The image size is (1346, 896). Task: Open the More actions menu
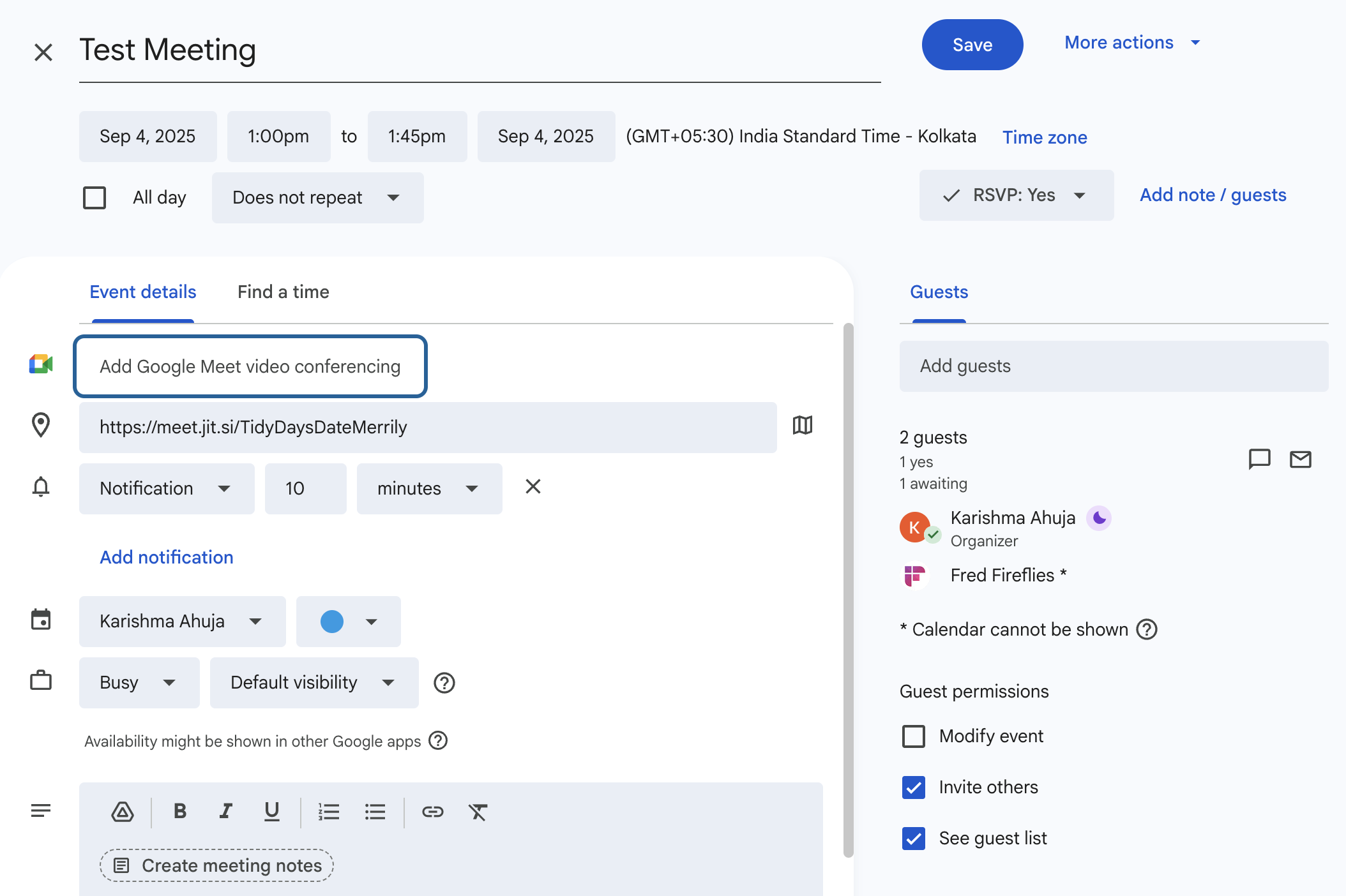(x=1131, y=43)
